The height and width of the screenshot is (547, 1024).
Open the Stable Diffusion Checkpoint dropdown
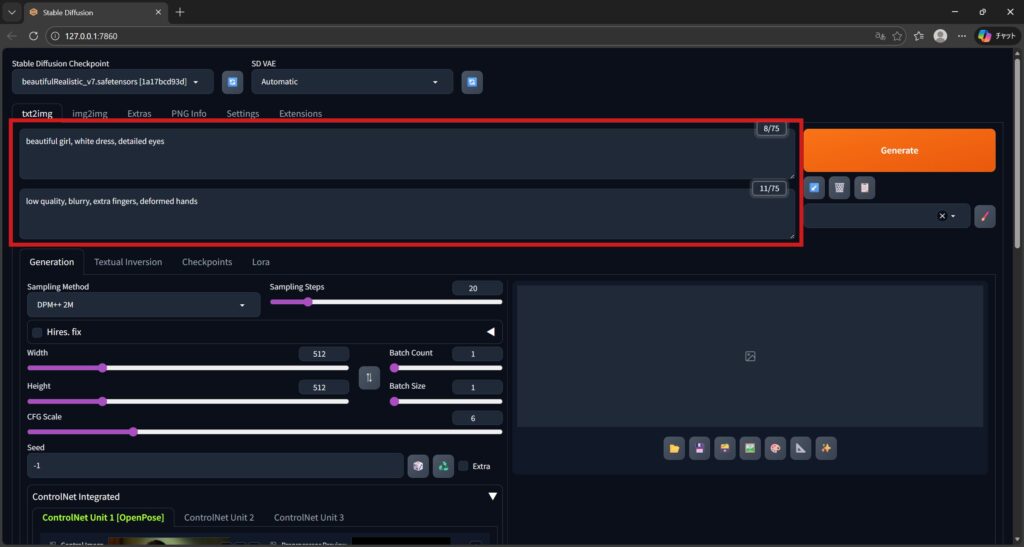tap(112, 82)
